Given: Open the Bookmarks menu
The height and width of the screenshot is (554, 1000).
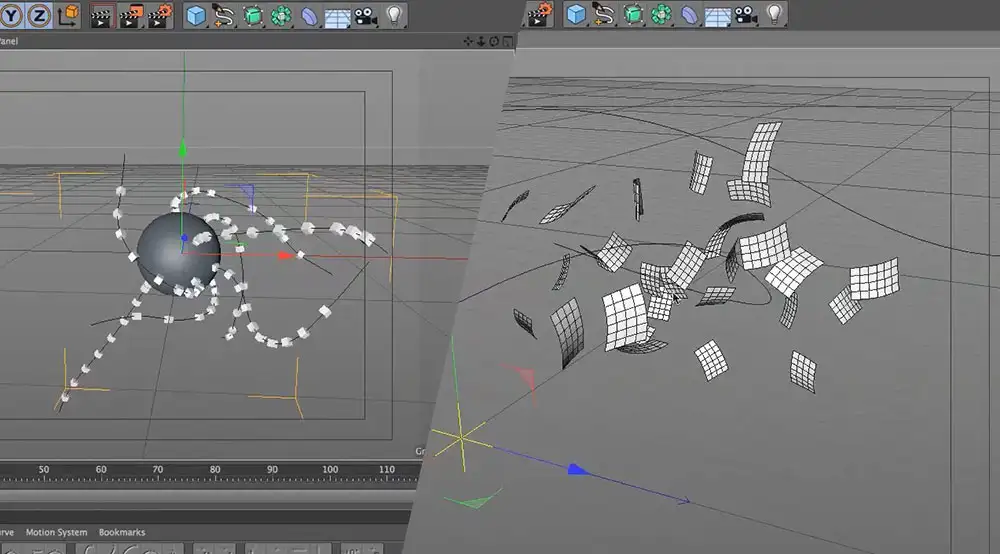Looking at the screenshot, I should (x=122, y=532).
